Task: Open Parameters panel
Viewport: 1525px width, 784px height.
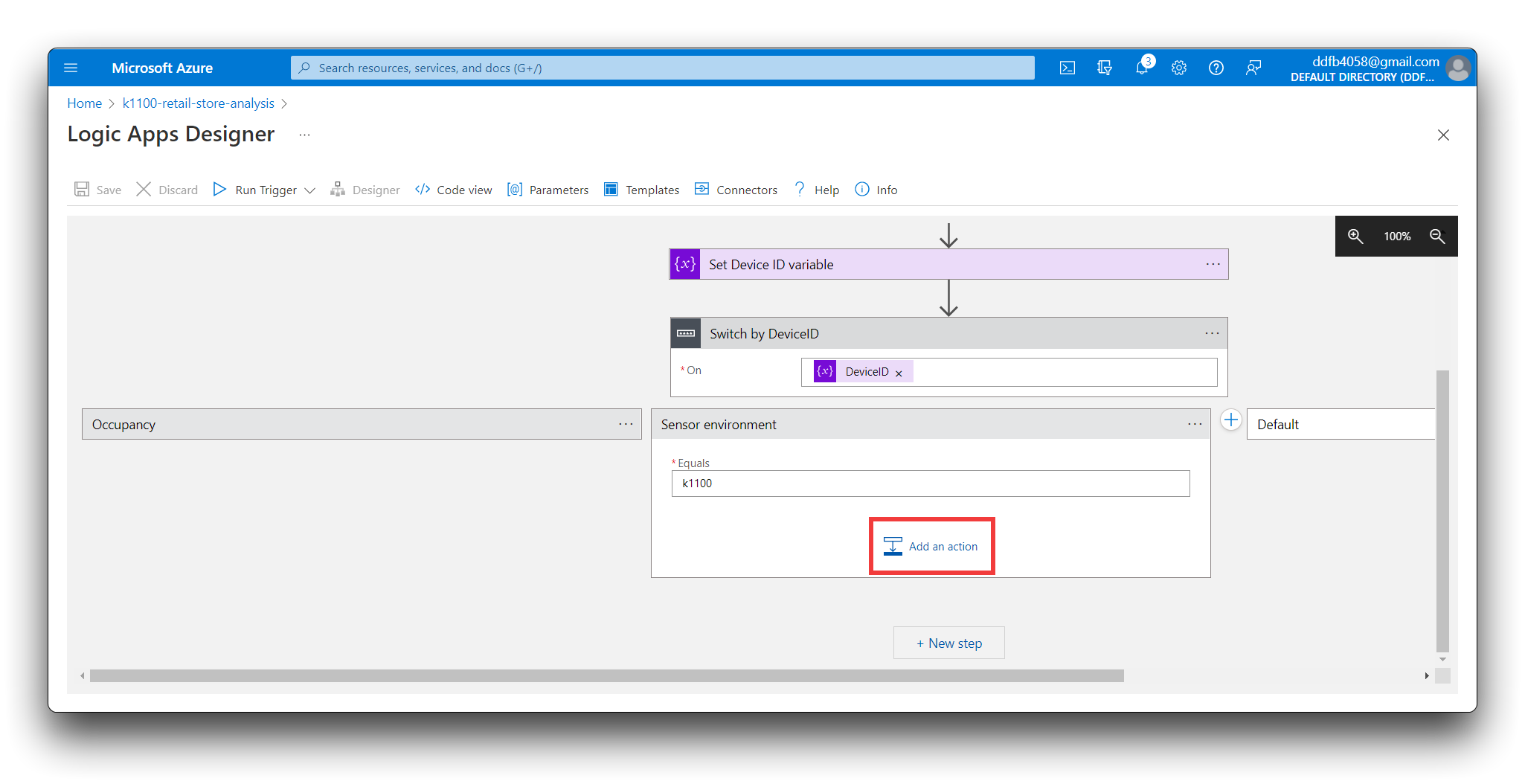Action: coord(548,190)
